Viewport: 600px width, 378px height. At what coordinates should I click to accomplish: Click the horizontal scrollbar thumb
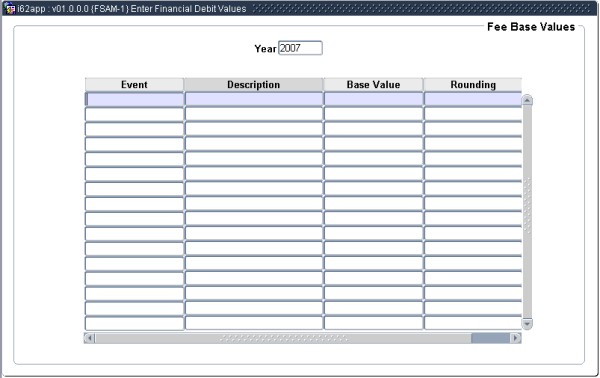pyautogui.click(x=491, y=338)
